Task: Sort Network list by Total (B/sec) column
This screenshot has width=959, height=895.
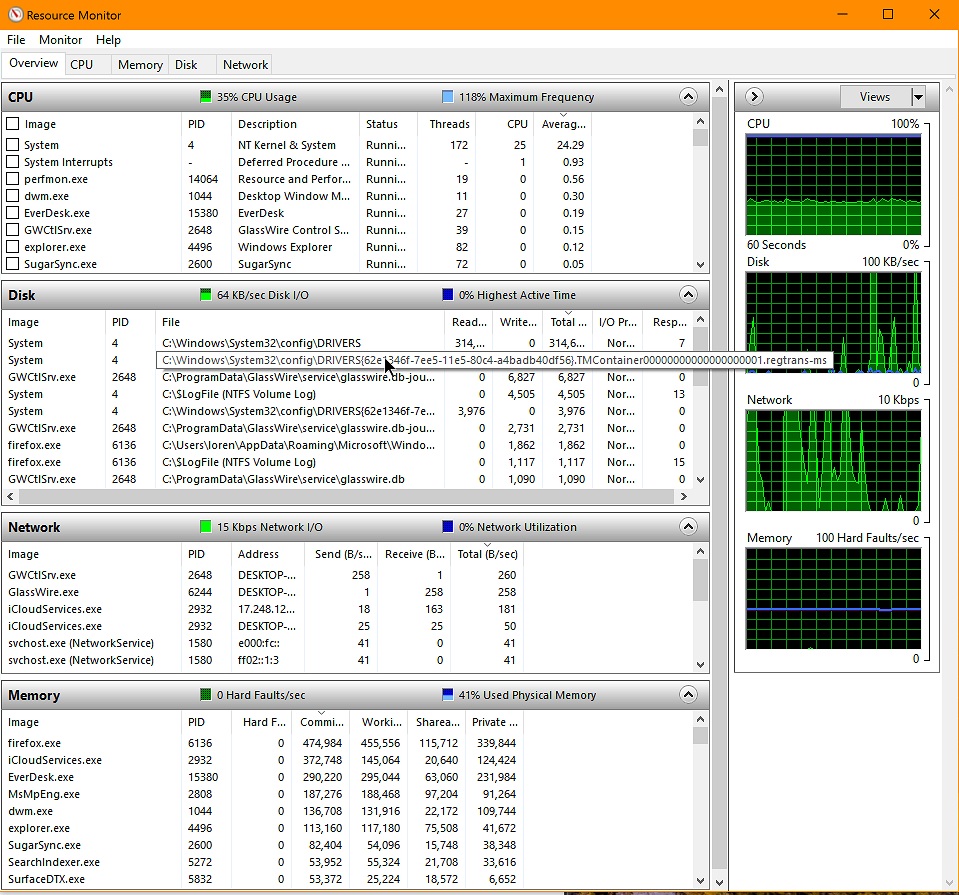Action: [x=487, y=554]
